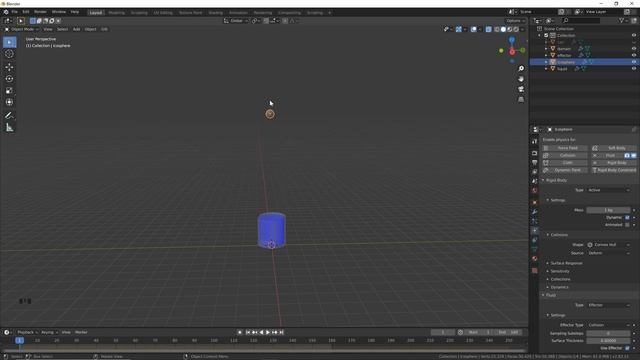
Task: Open Effector Type Collision dropdown
Action: click(x=609, y=325)
